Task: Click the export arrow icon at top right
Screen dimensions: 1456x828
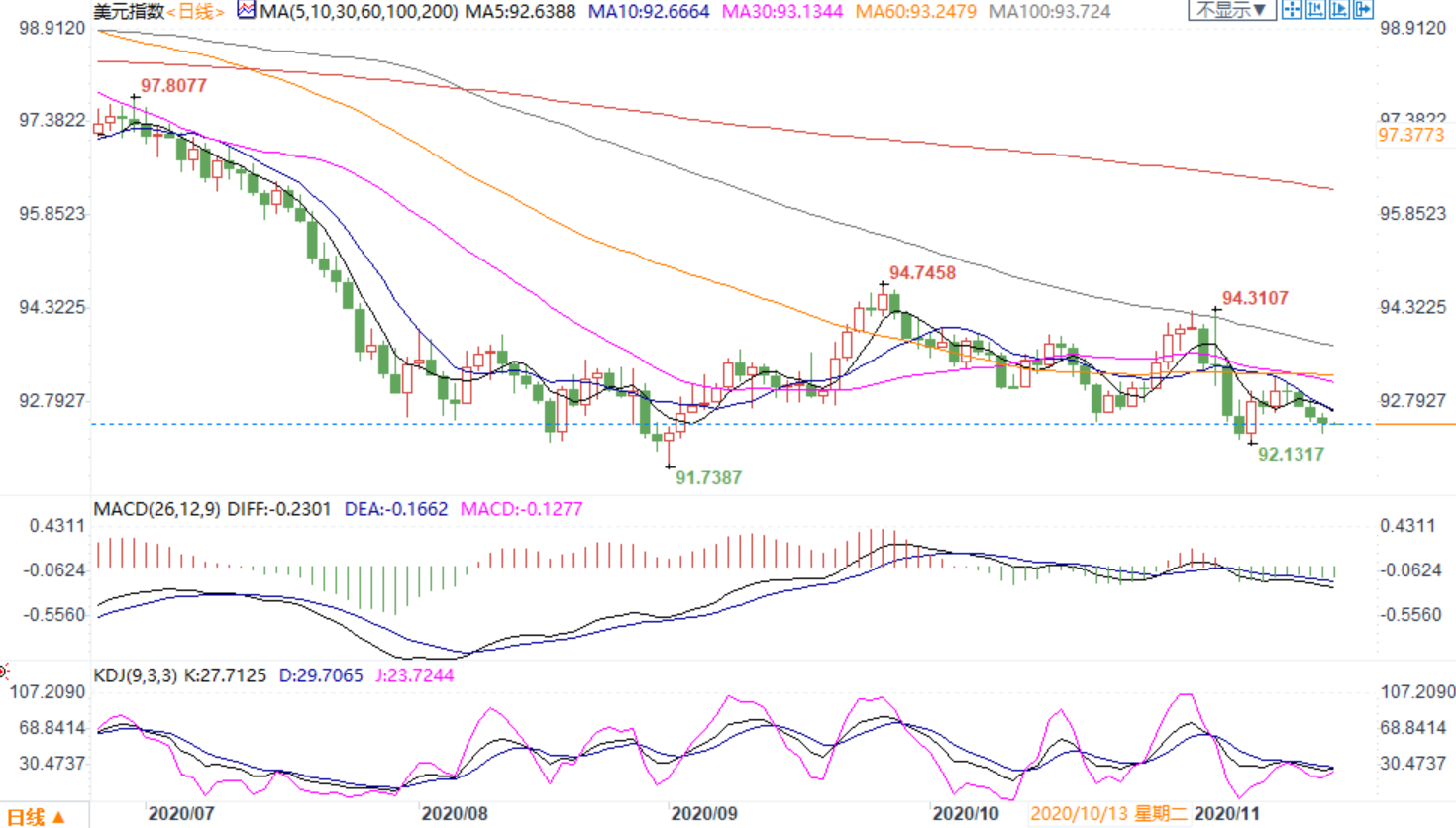Action: (1363, 9)
